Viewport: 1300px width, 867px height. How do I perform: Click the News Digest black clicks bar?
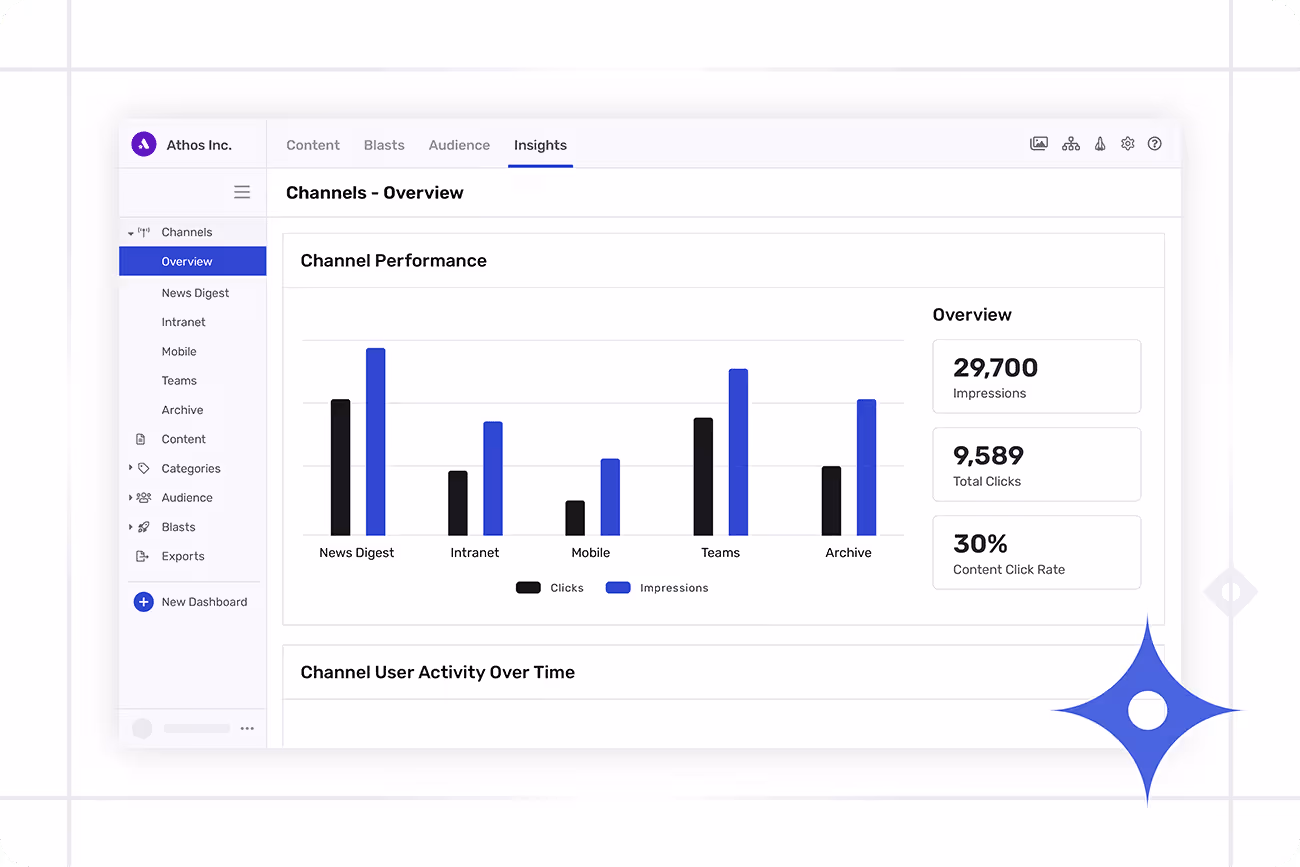pos(340,467)
